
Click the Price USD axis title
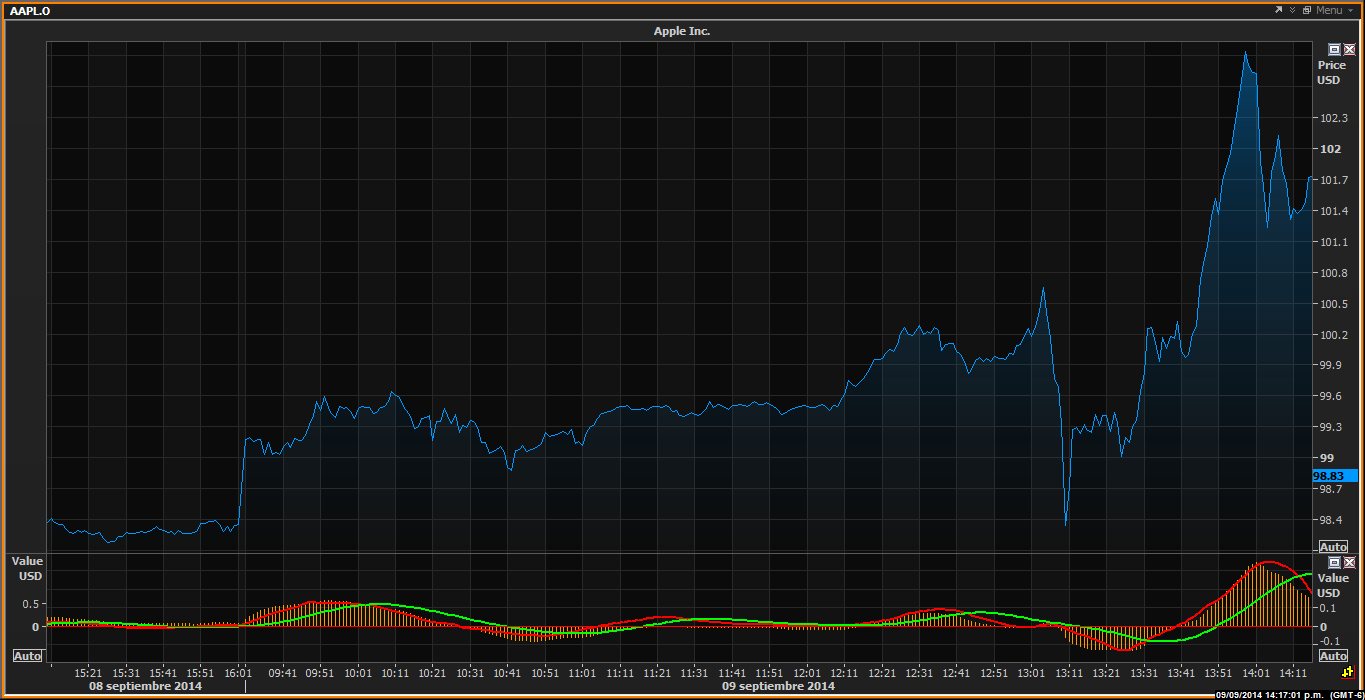click(1331, 72)
